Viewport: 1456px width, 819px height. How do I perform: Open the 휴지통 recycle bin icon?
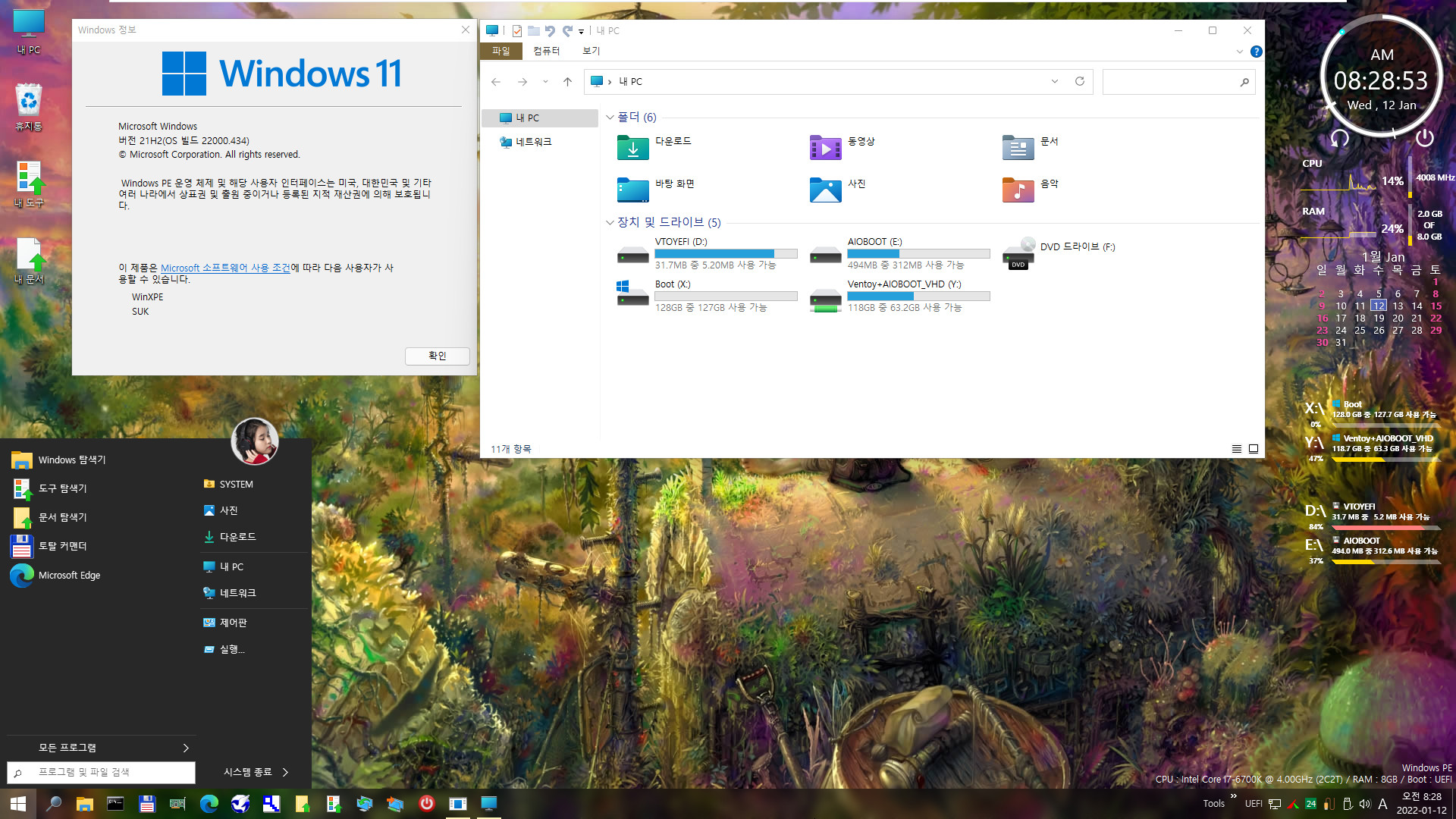pyautogui.click(x=29, y=106)
